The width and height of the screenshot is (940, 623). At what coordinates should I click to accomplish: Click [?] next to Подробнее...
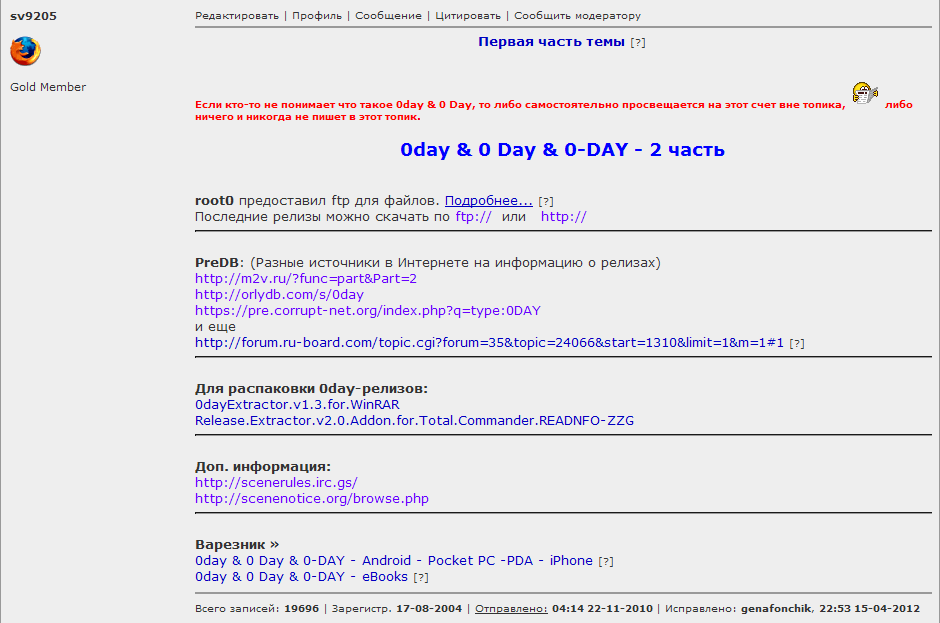[546, 201]
